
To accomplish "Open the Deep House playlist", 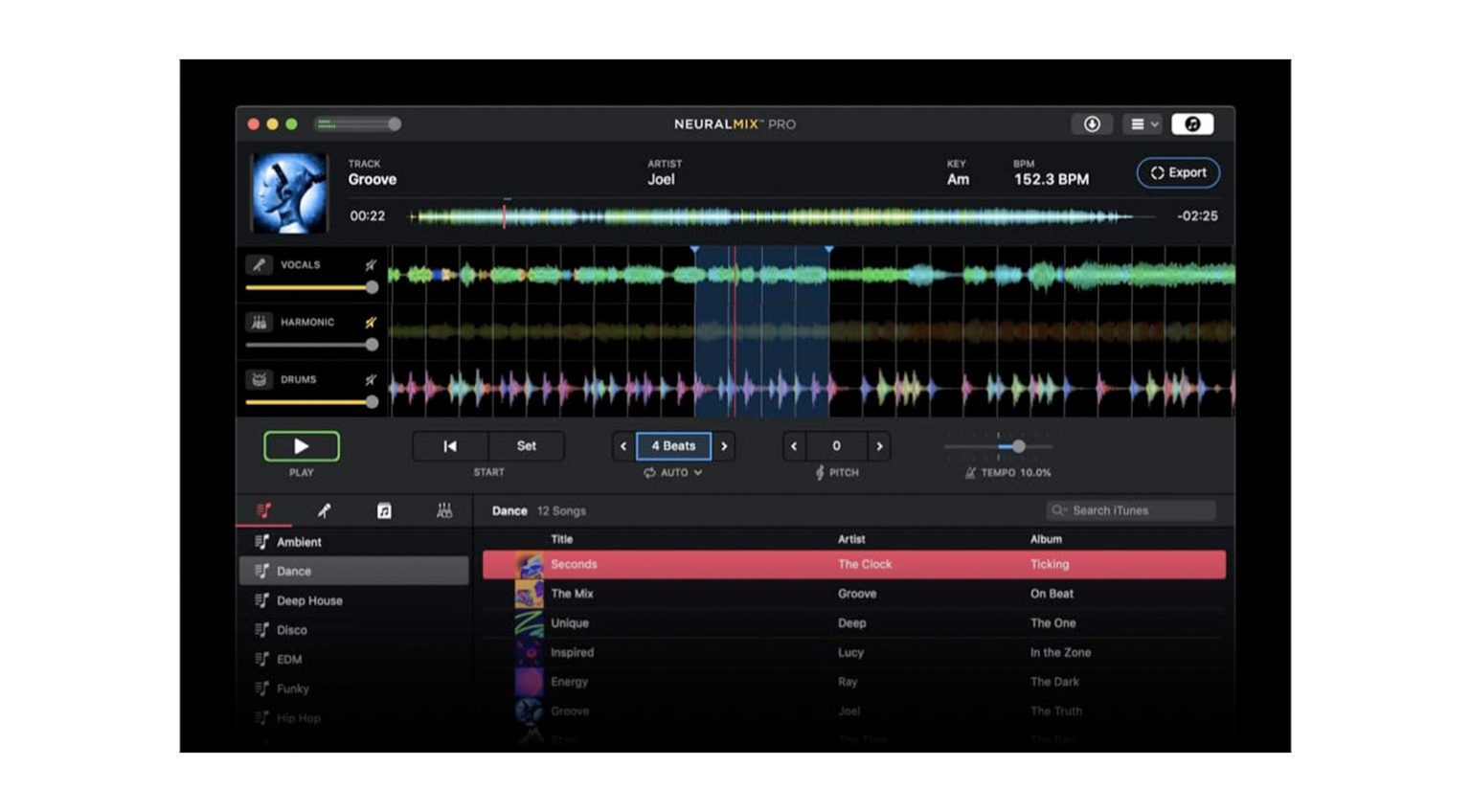I will click(308, 600).
